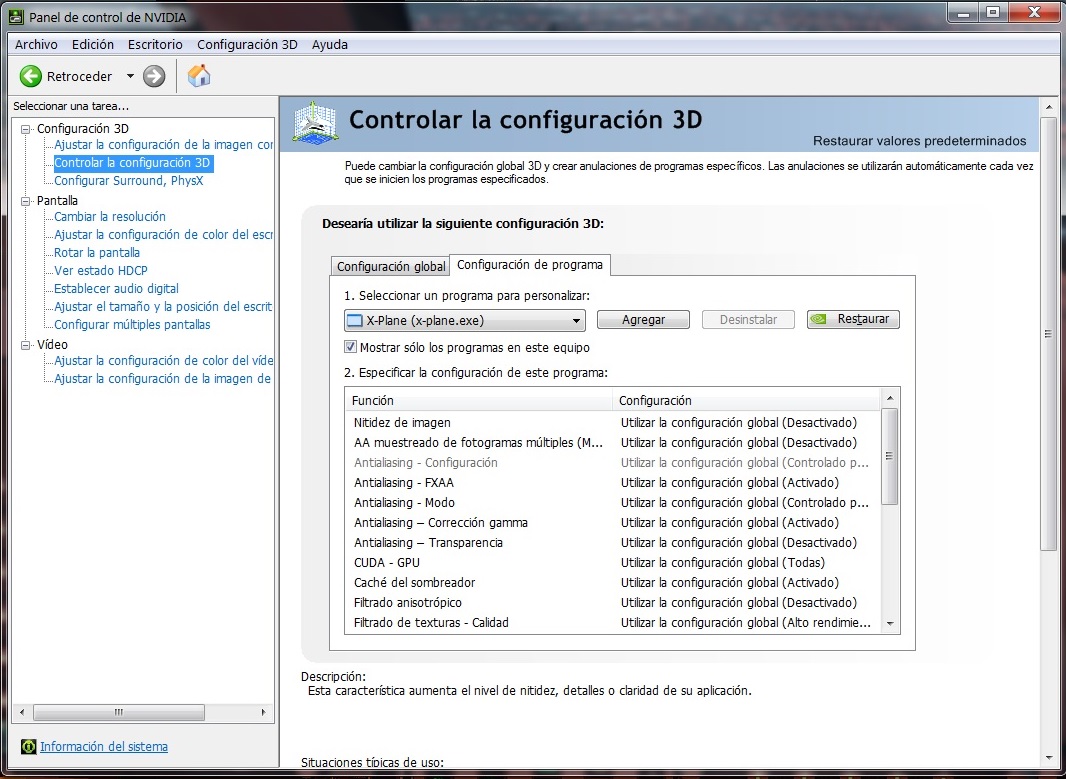
Task: Select the AA muestreado de fotogramas múltiples row
Action: (x=613, y=443)
